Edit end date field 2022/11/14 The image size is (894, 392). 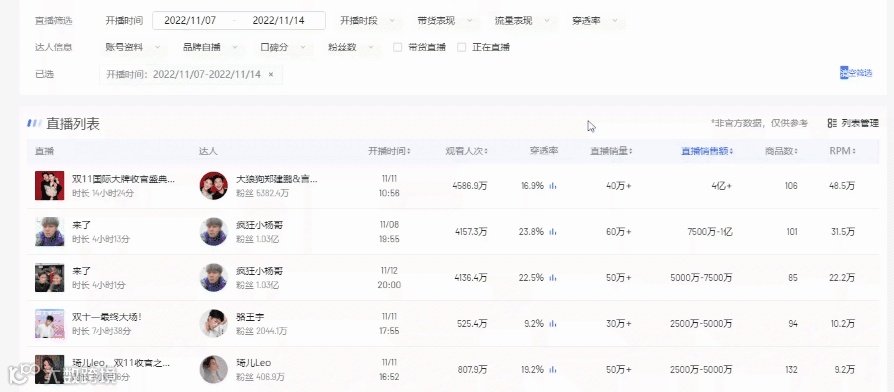pos(278,21)
